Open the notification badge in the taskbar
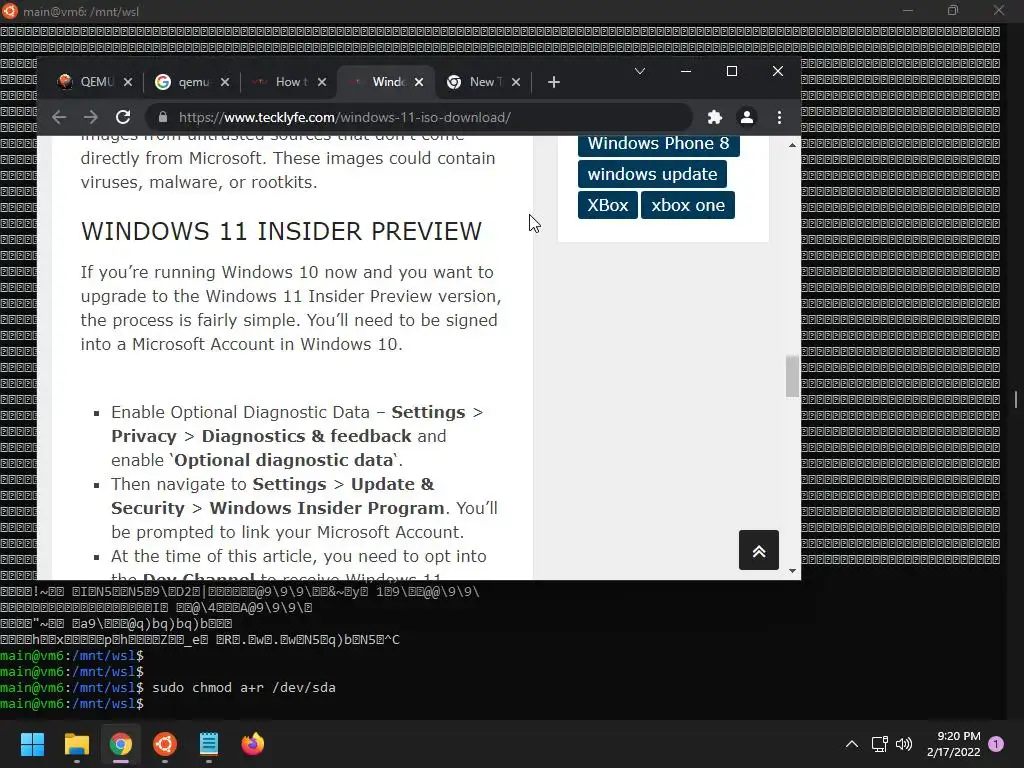The image size is (1024, 768). [997, 744]
